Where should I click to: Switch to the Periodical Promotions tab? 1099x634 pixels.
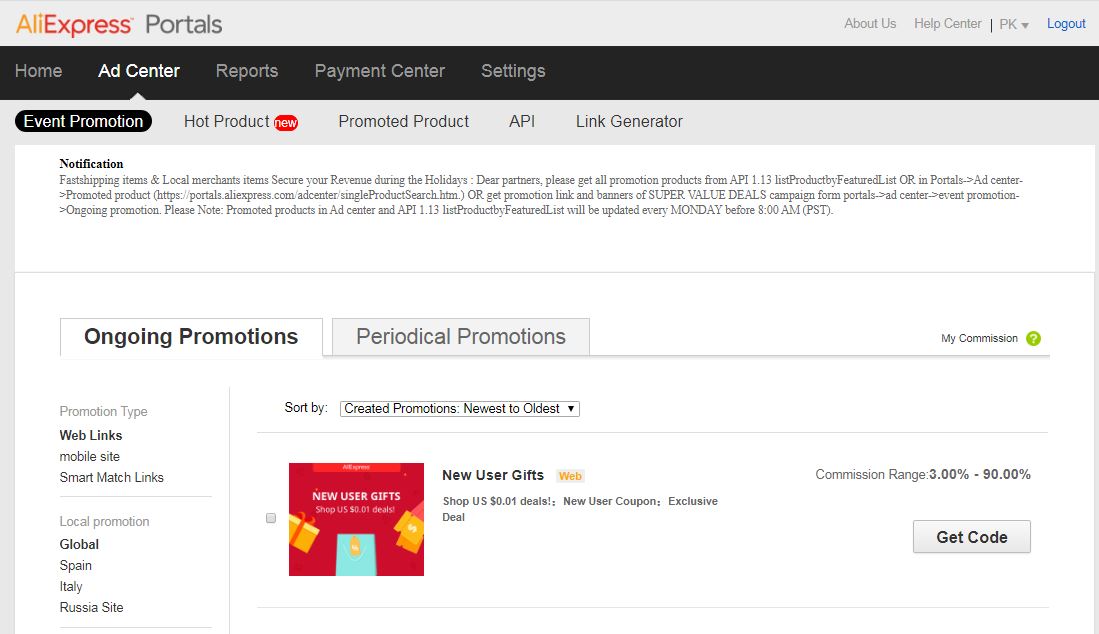[460, 337]
